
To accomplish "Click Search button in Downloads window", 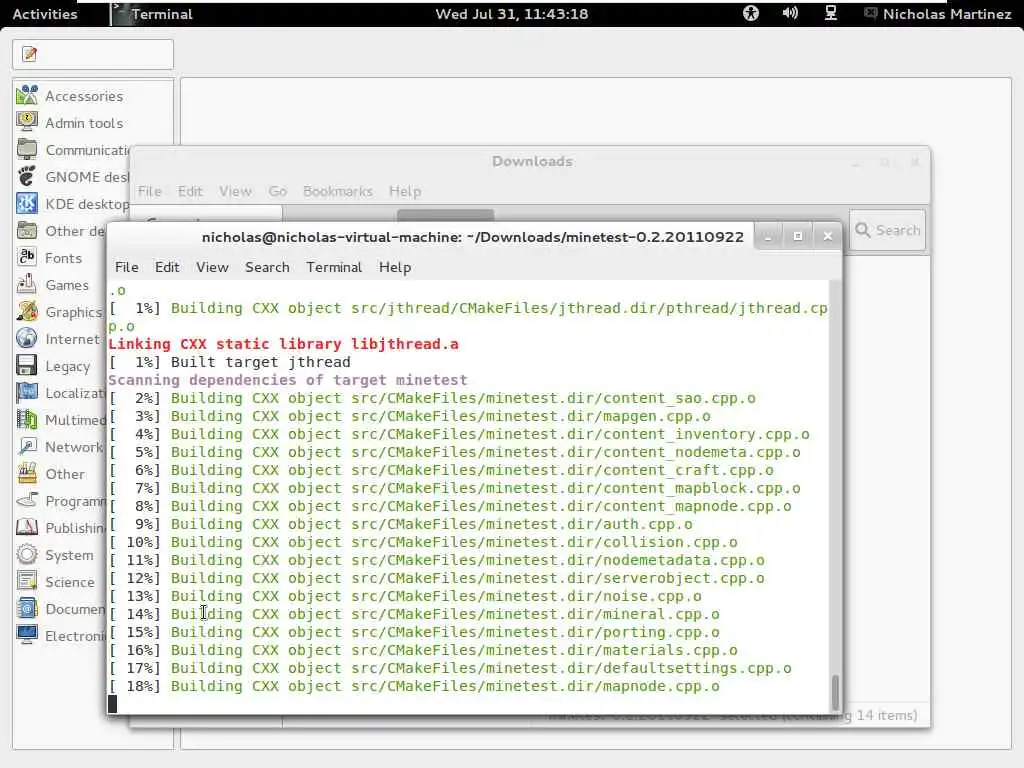I will (888, 230).
